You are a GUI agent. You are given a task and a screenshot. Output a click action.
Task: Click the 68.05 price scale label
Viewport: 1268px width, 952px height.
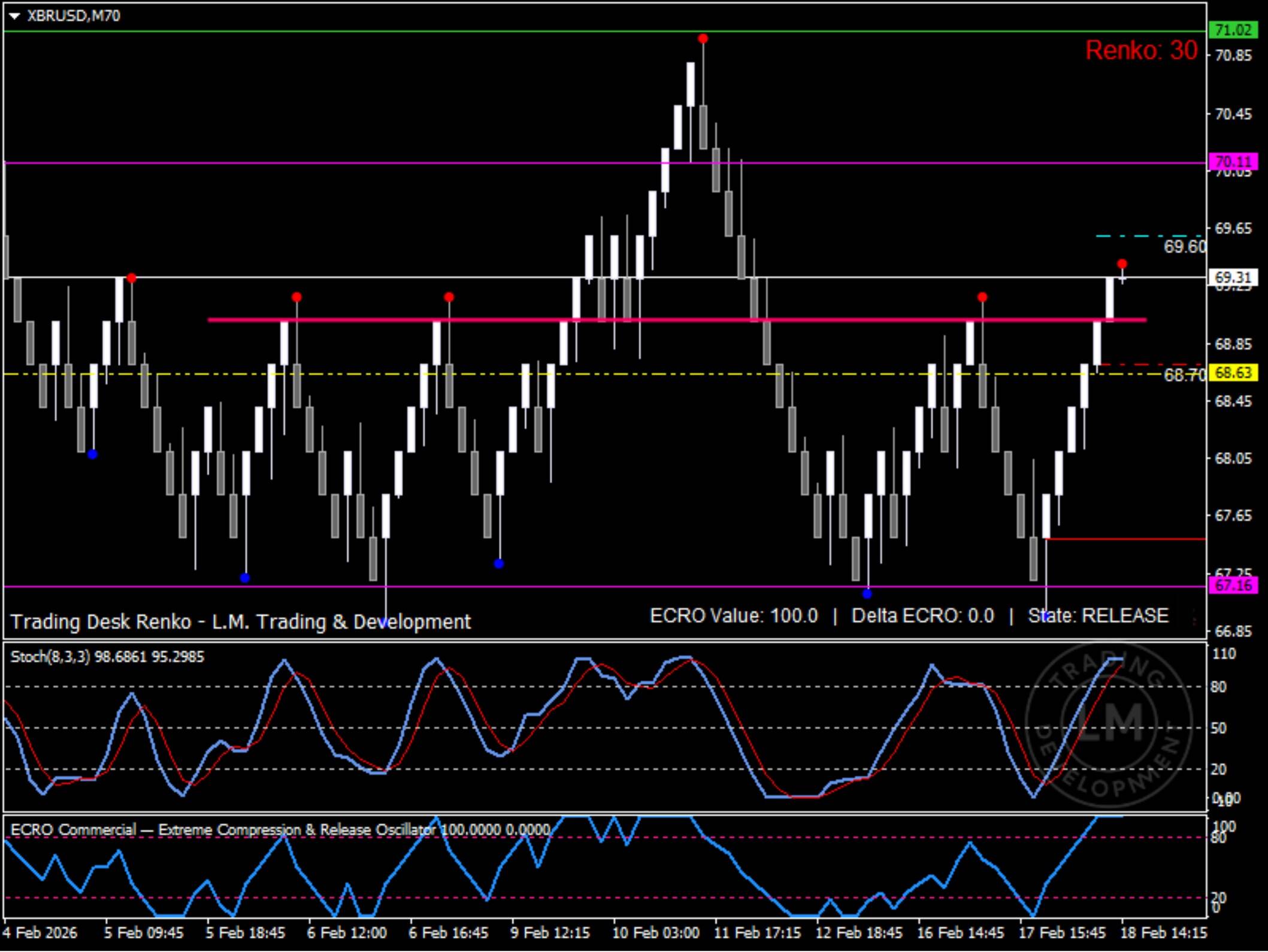pos(1233,459)
